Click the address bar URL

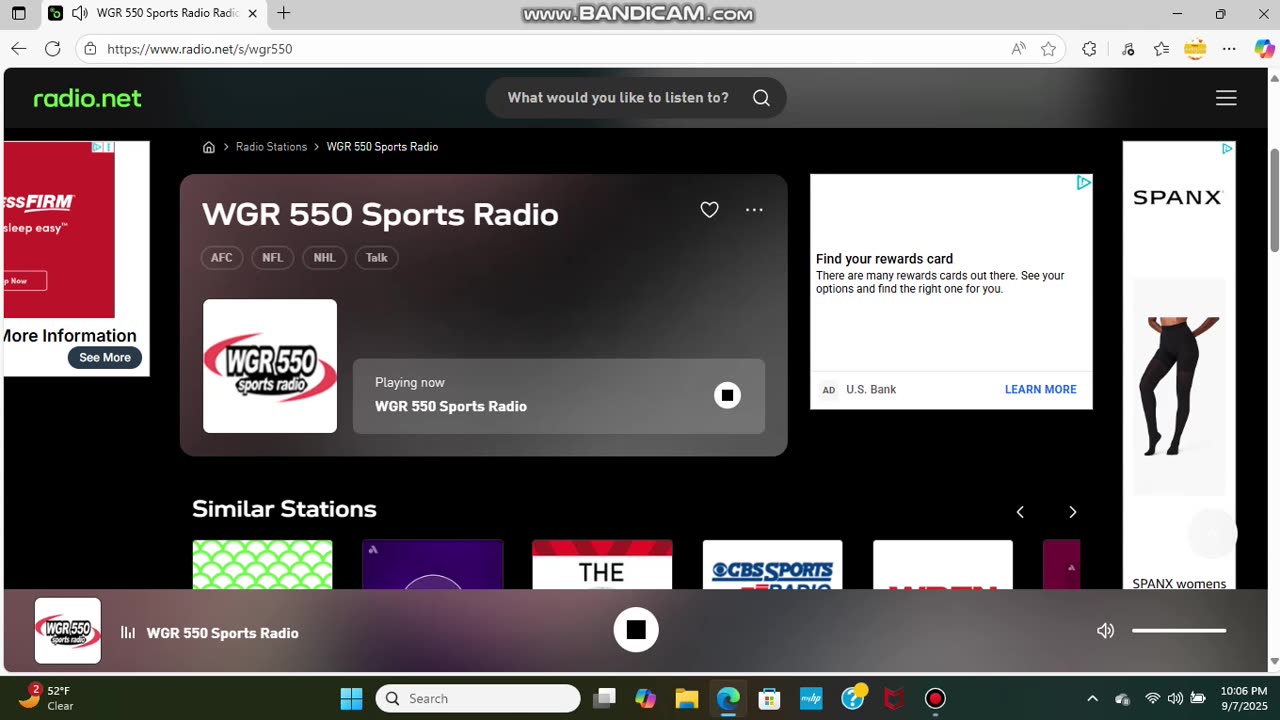point(200,49)
